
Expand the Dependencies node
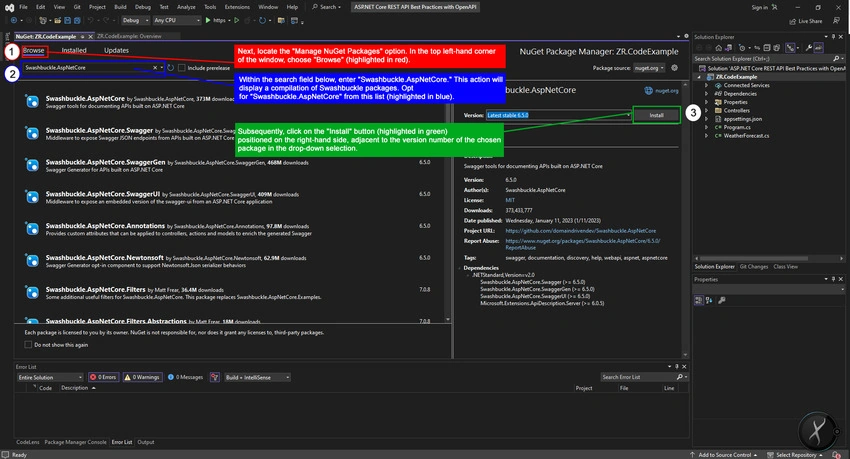[706, 94]
